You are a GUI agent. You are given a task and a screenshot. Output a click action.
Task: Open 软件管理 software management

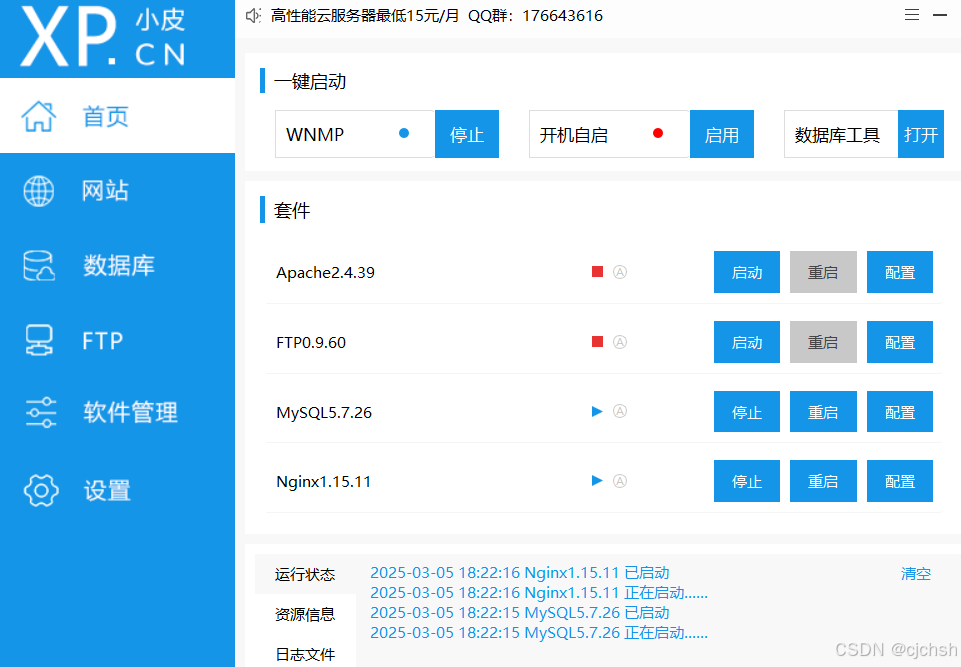click(x=117, y=412)
